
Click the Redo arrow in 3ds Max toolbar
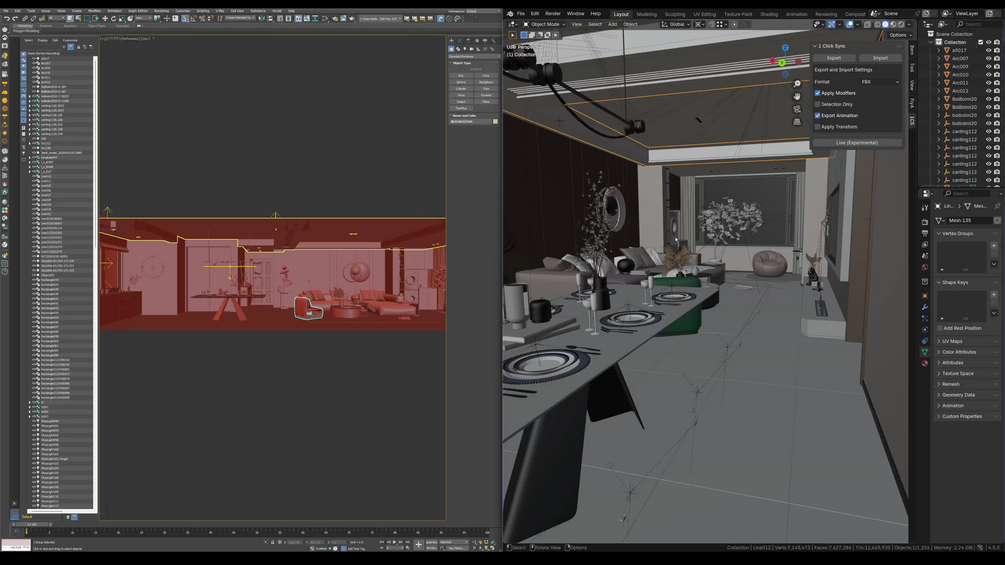tap(15, 19)
